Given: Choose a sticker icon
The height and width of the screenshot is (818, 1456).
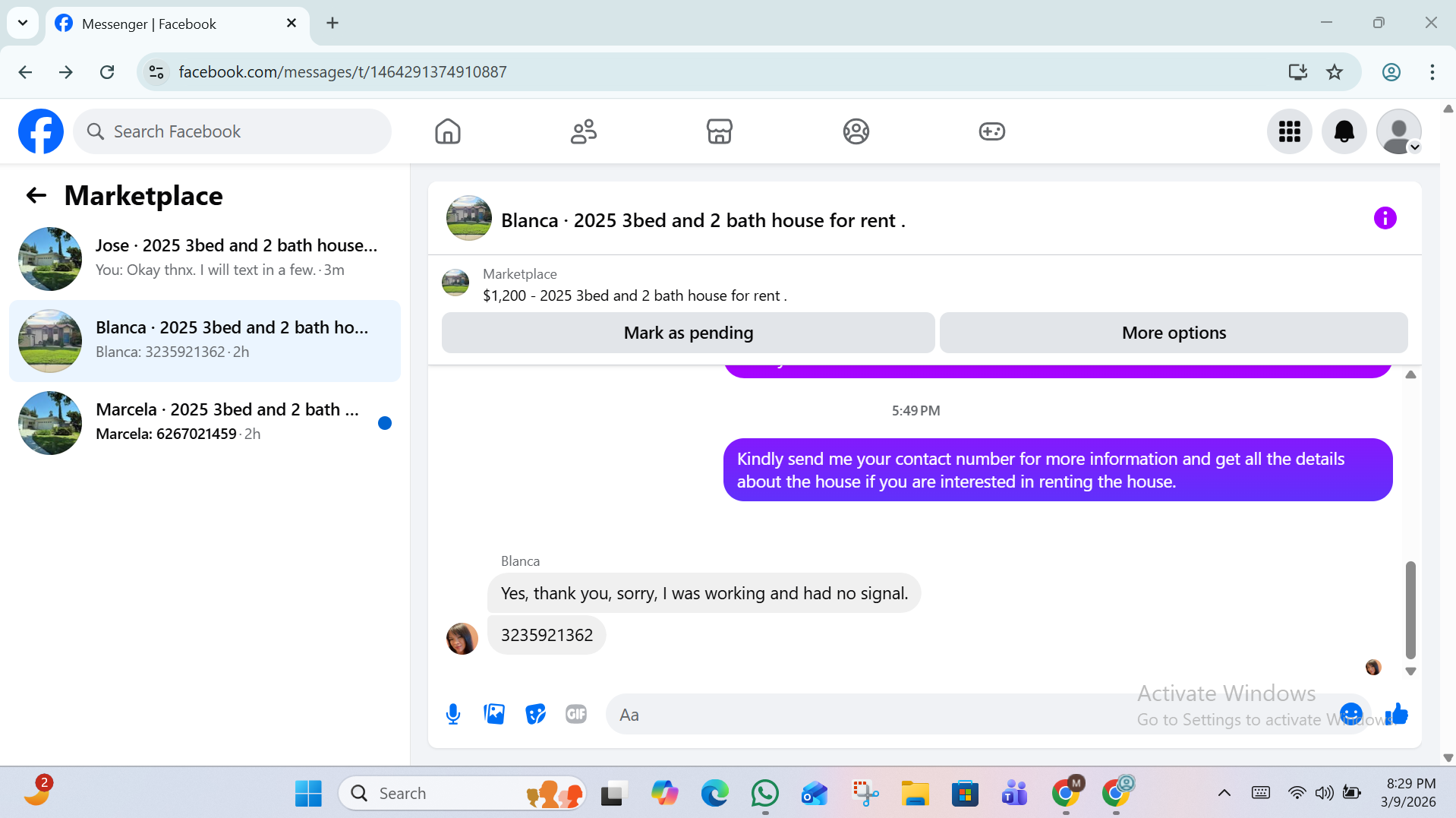Looking at the screenshot, I should click(535, 714).
